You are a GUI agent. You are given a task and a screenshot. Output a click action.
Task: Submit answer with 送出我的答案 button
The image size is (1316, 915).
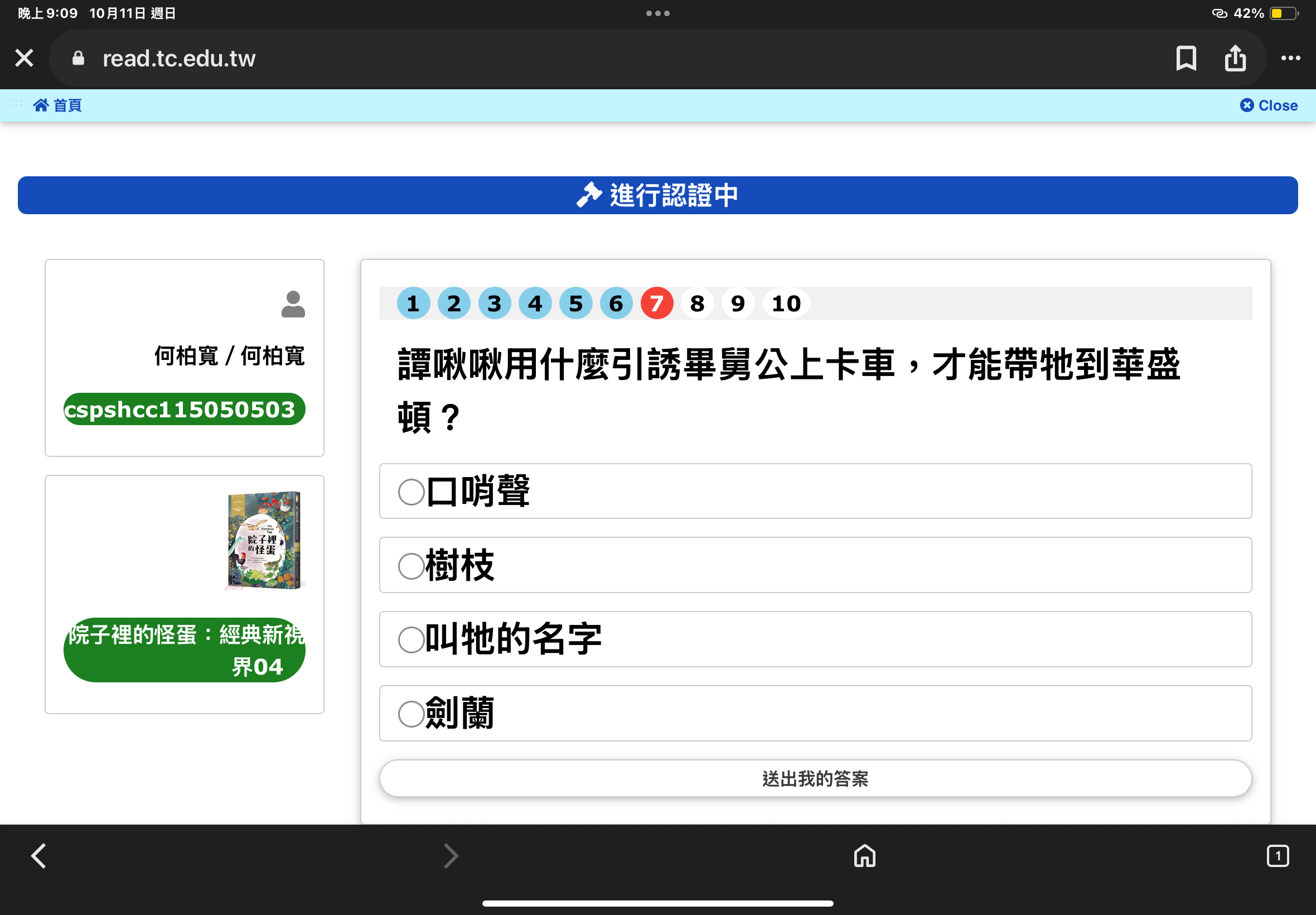(815, 778)
